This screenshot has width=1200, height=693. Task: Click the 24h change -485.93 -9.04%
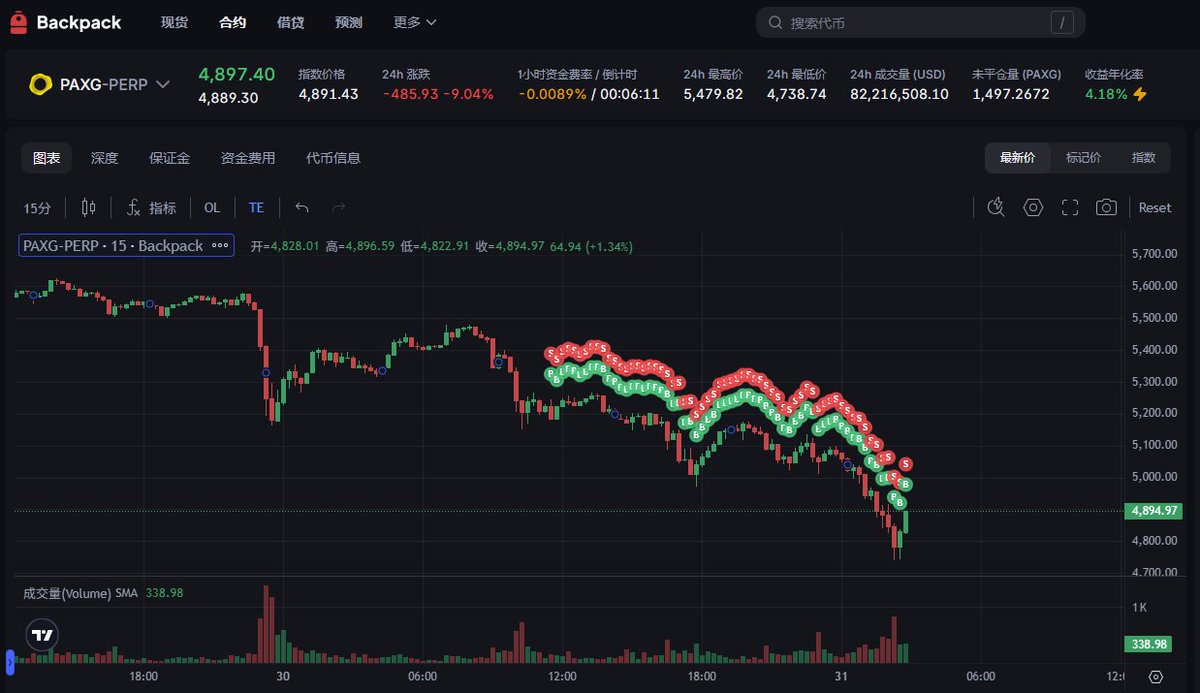tap(438, 94)
